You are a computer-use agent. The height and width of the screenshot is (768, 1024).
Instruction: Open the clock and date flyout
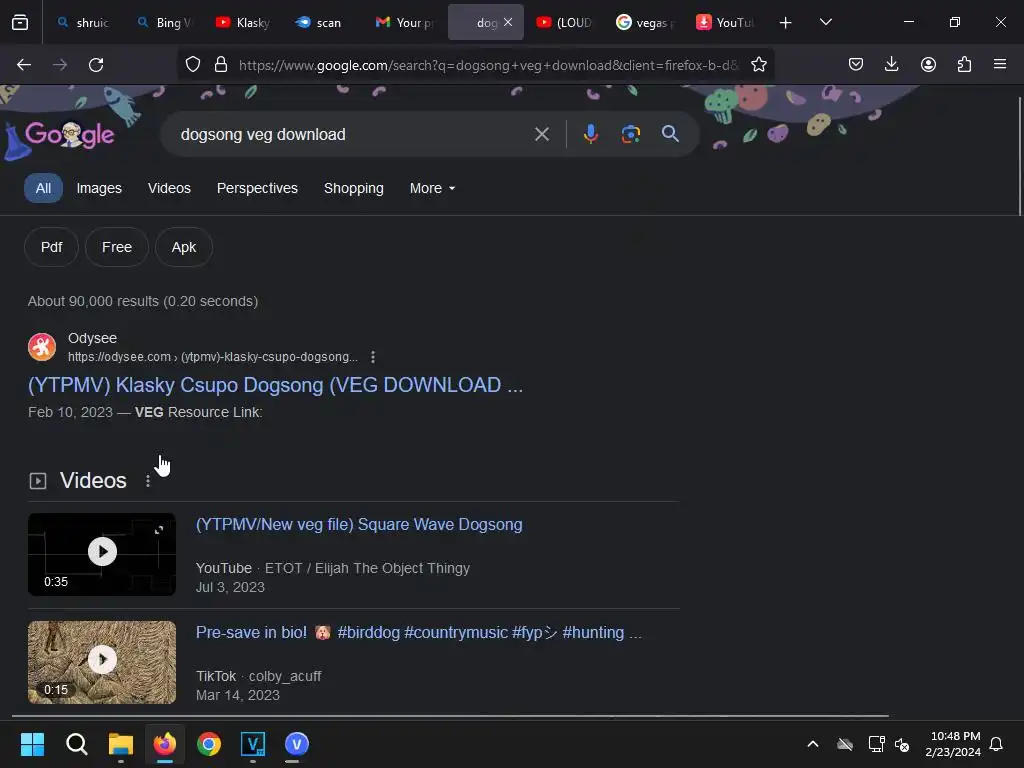[x=953, y=744]
